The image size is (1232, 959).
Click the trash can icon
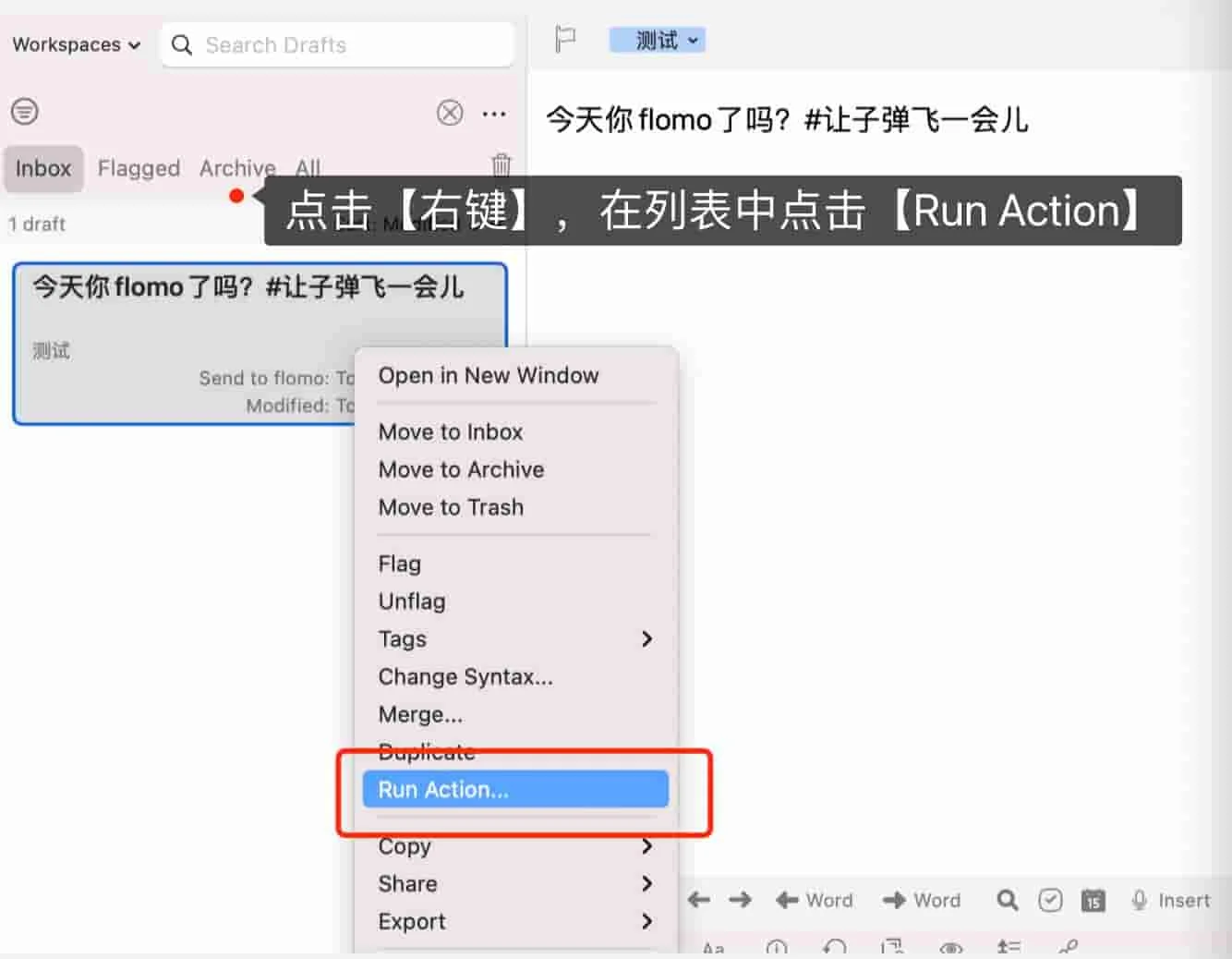(501, 164)
